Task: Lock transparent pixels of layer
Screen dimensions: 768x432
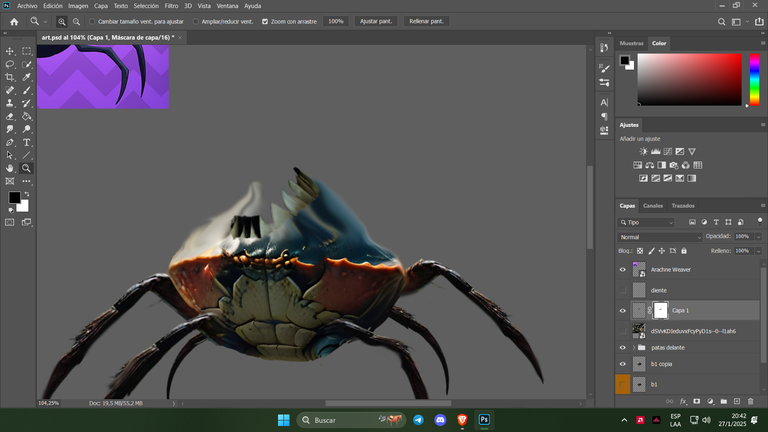Action: (x=640, y=251)
